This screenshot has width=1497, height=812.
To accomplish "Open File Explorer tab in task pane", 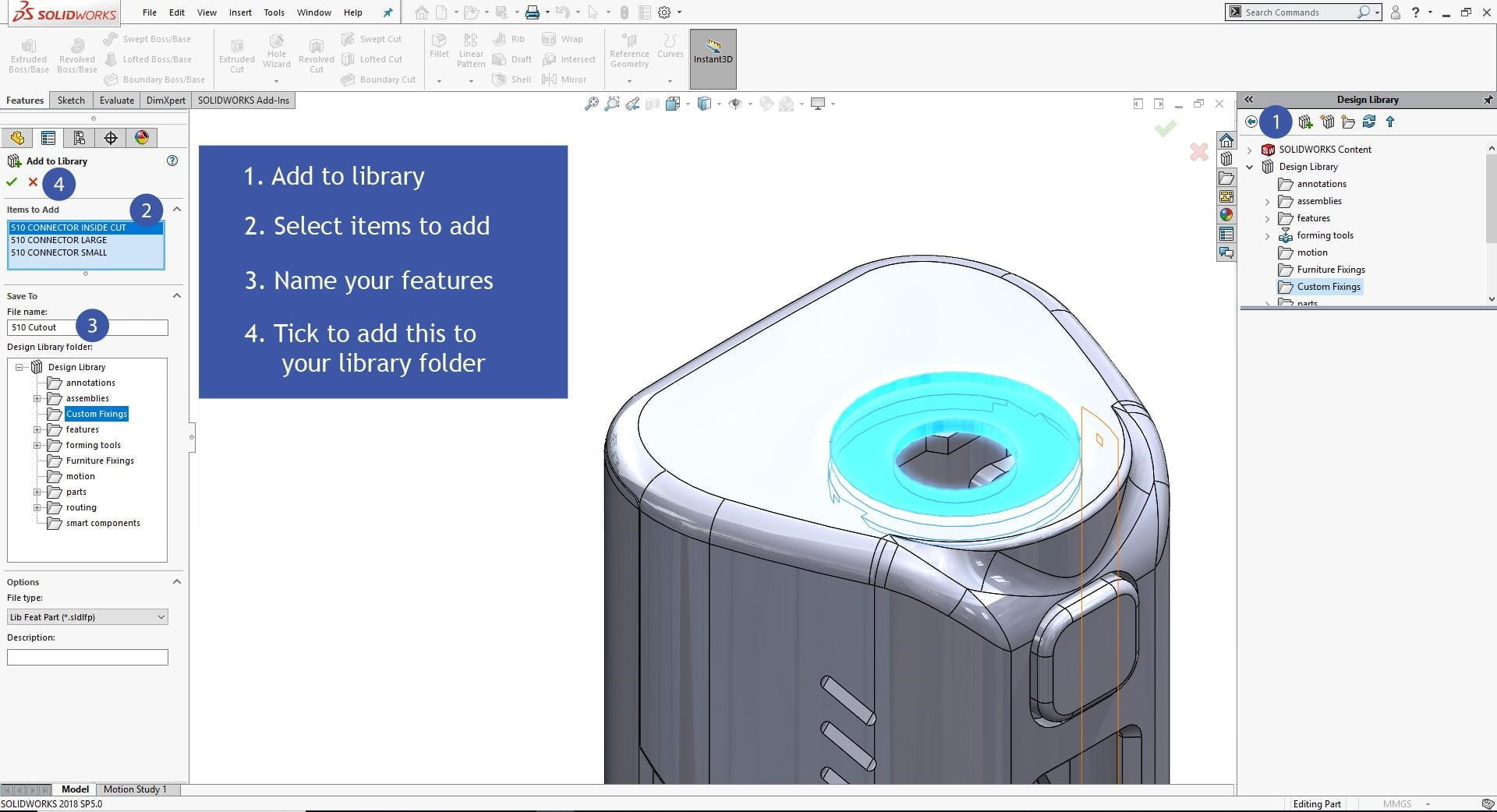I will click(1226, 178).
